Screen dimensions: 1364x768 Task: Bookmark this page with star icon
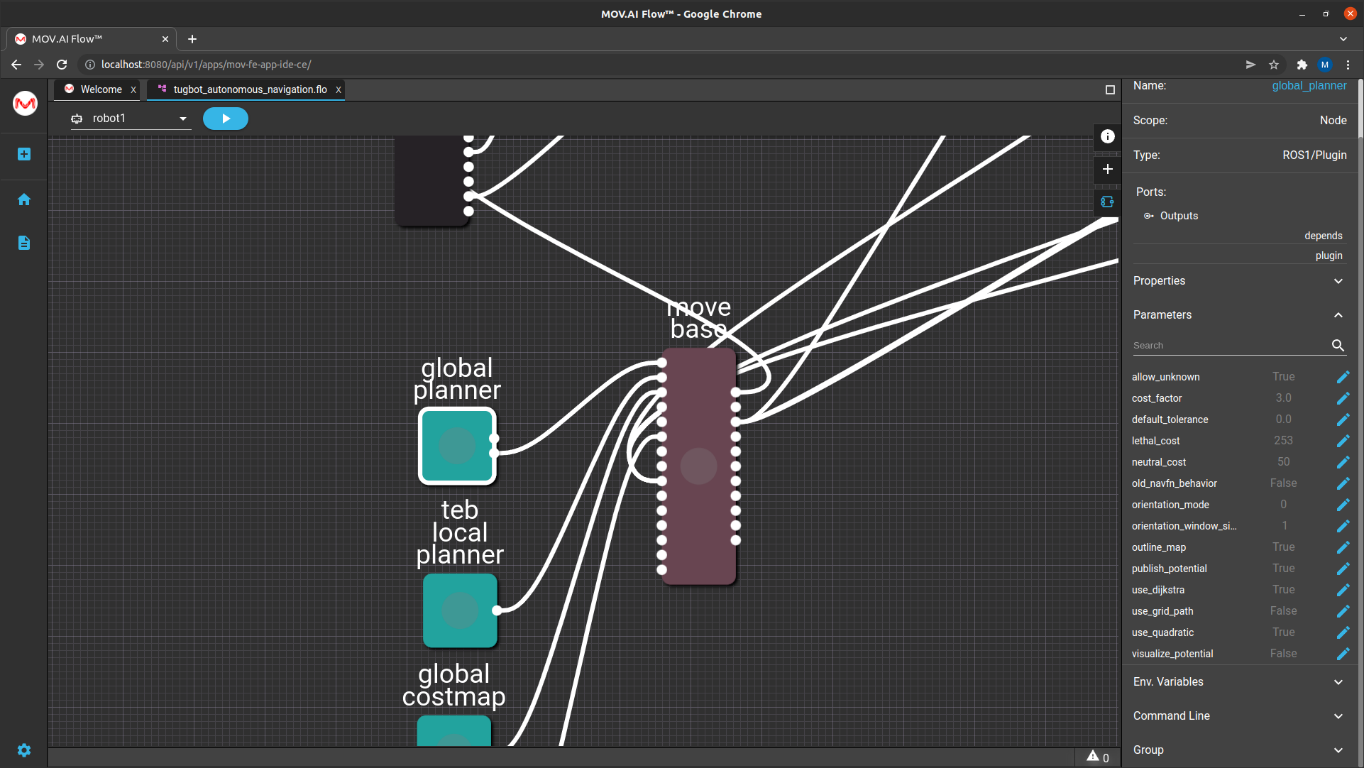tap(1274, 64)
